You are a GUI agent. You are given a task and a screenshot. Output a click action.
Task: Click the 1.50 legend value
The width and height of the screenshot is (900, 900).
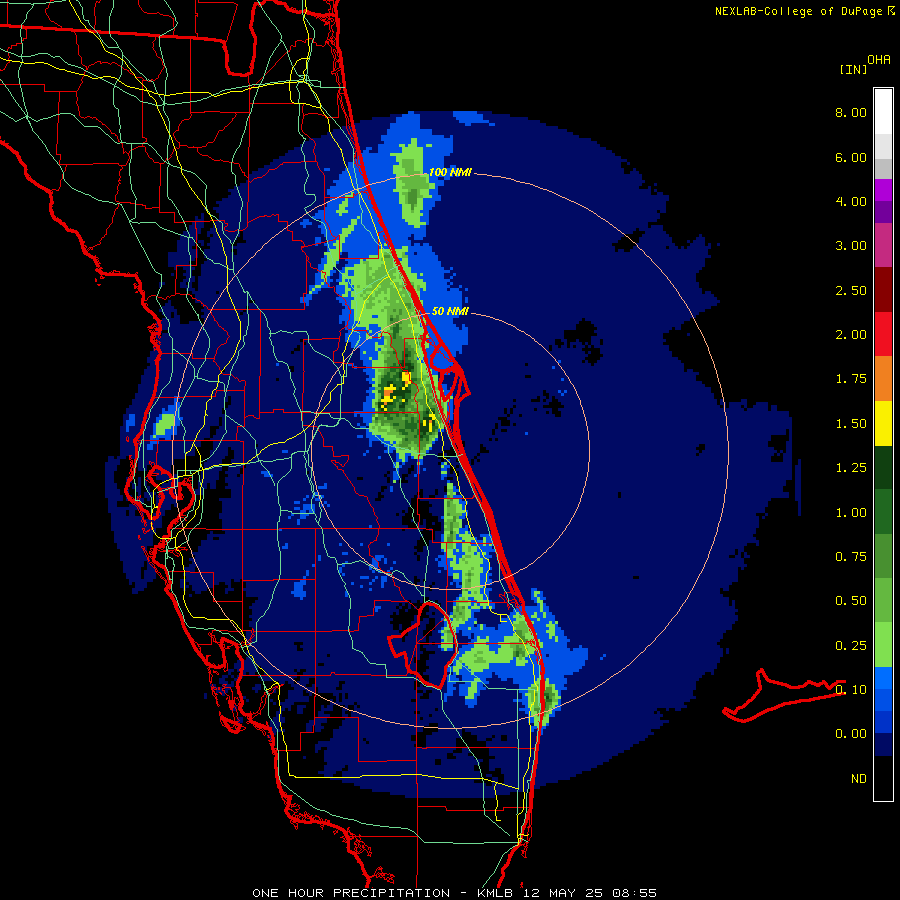click(851, 424)
